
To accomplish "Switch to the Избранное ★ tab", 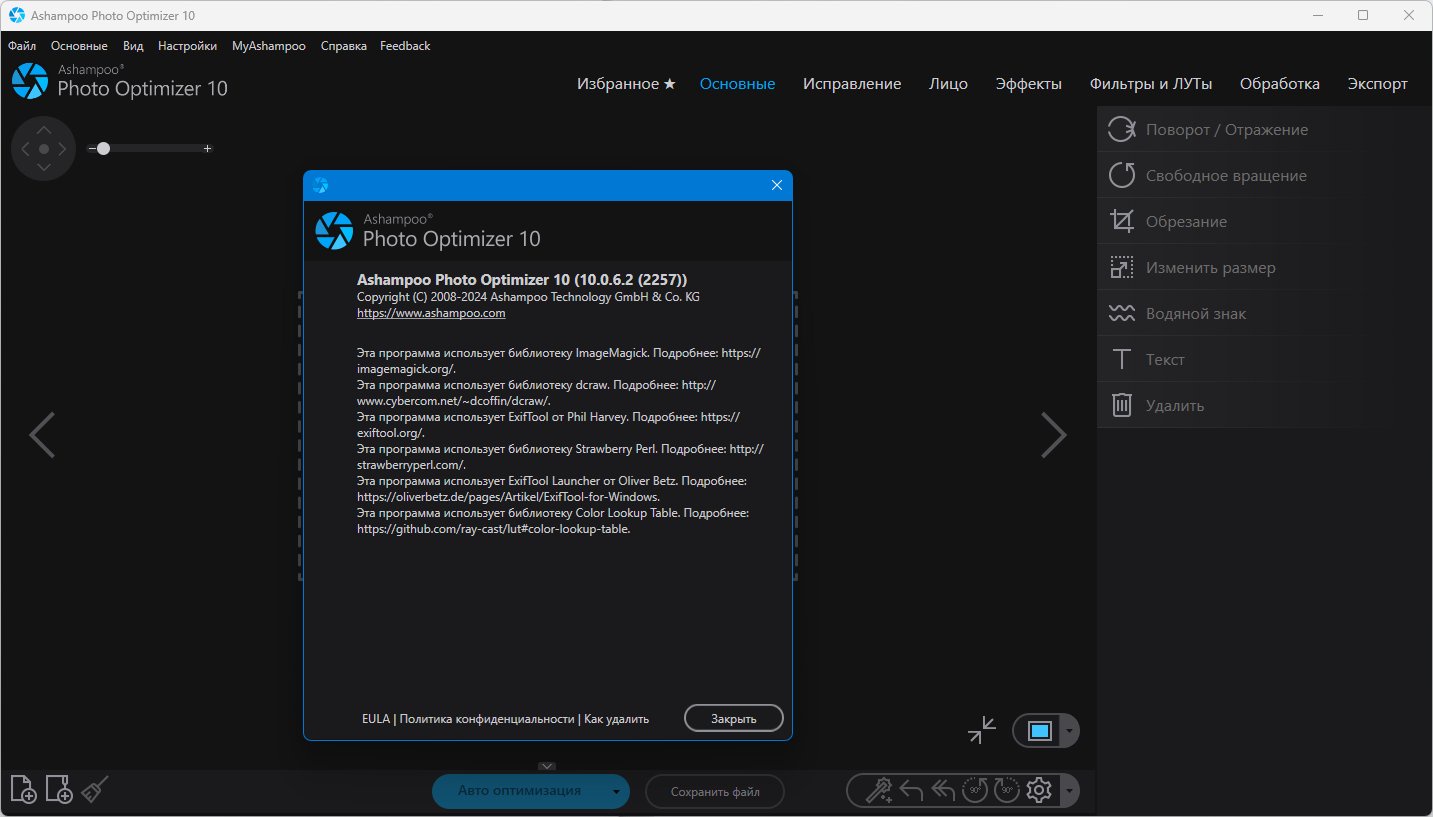I will click(626, 84).
